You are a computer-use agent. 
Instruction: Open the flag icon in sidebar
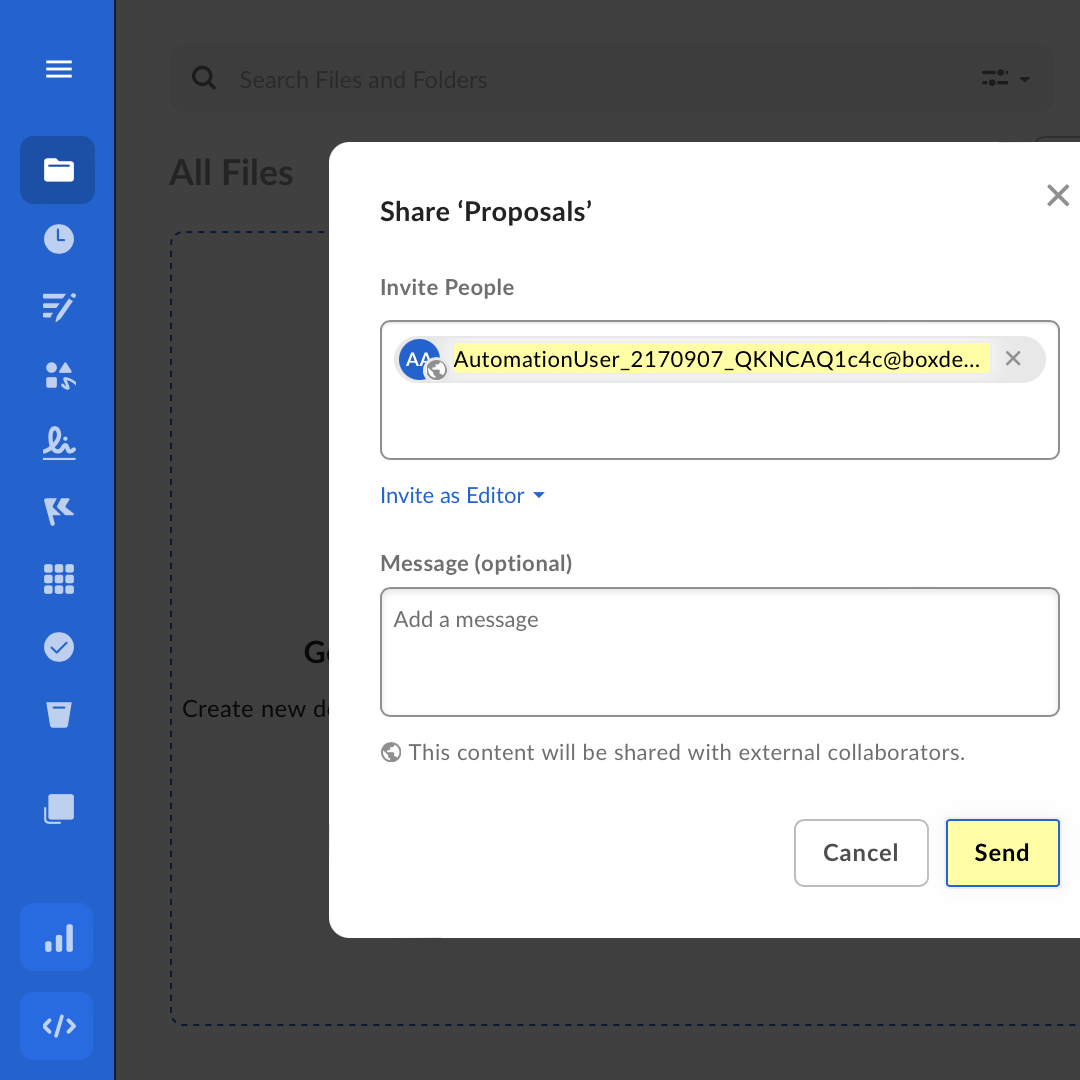click(x=59, y=511)
